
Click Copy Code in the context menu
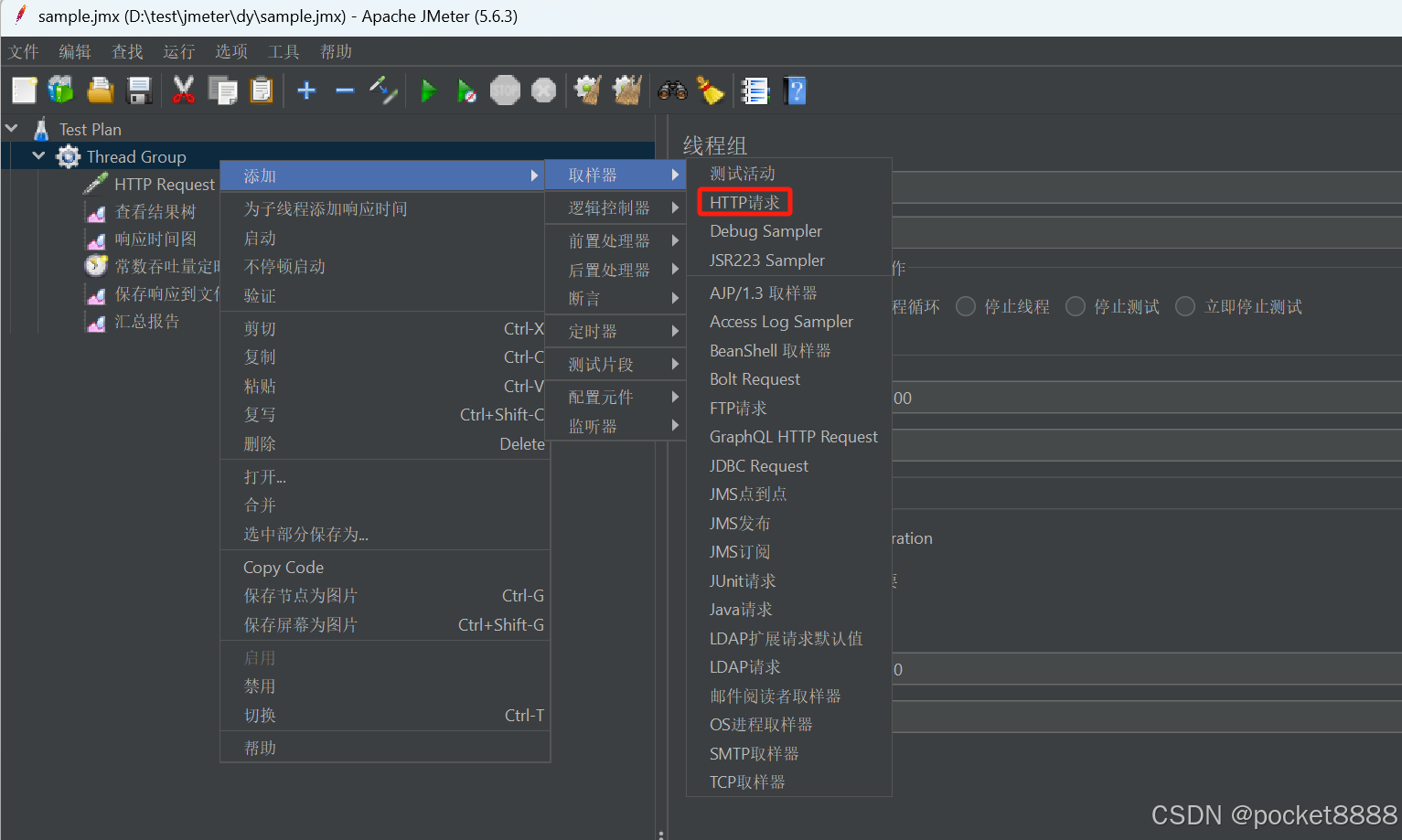pos(283,567)
